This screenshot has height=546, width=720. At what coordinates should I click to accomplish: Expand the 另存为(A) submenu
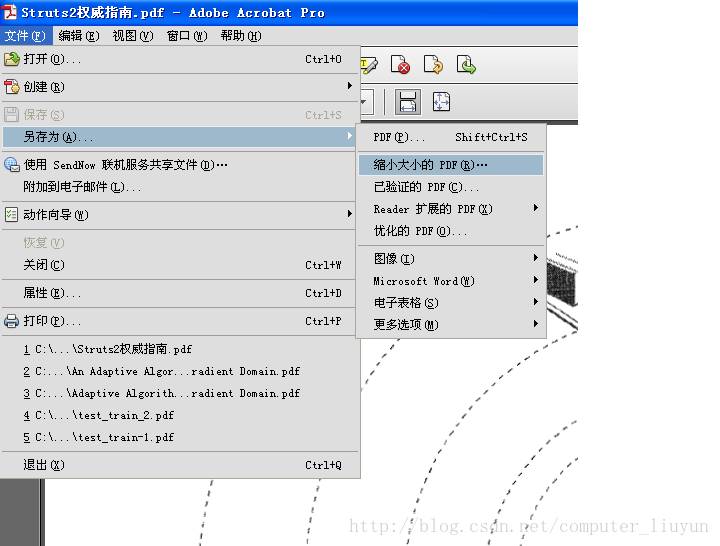click(179, 136)
